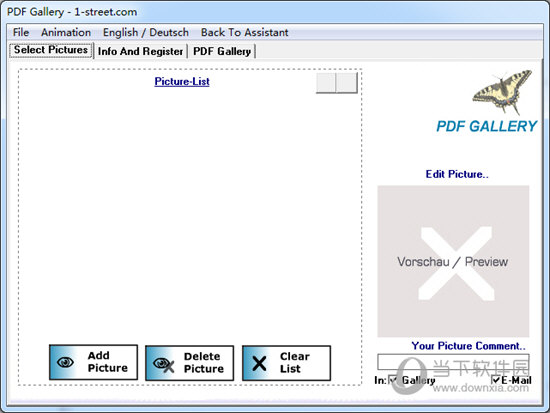Click the Edit Picture.. label
The image size is (550, 413).
457,174
